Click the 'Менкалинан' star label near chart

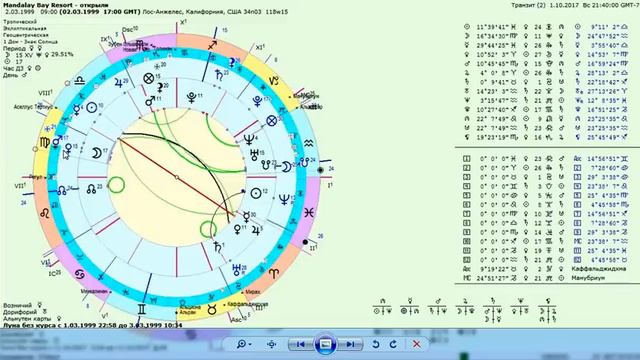click(x=94, y=291)
